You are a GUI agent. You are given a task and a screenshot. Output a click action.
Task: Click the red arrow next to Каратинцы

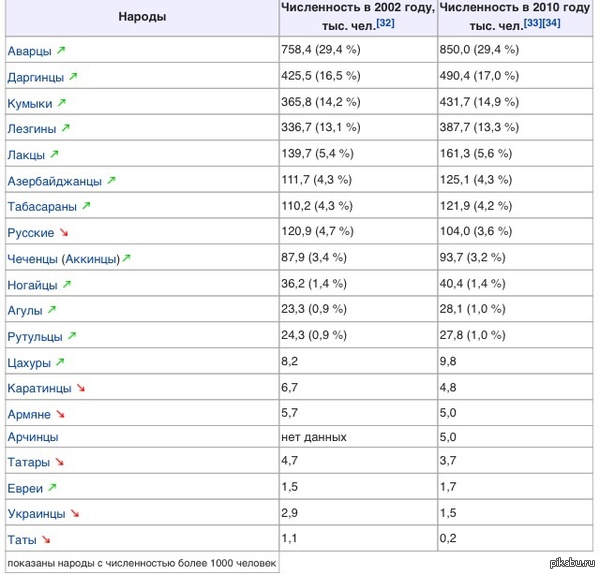[81, 387]
